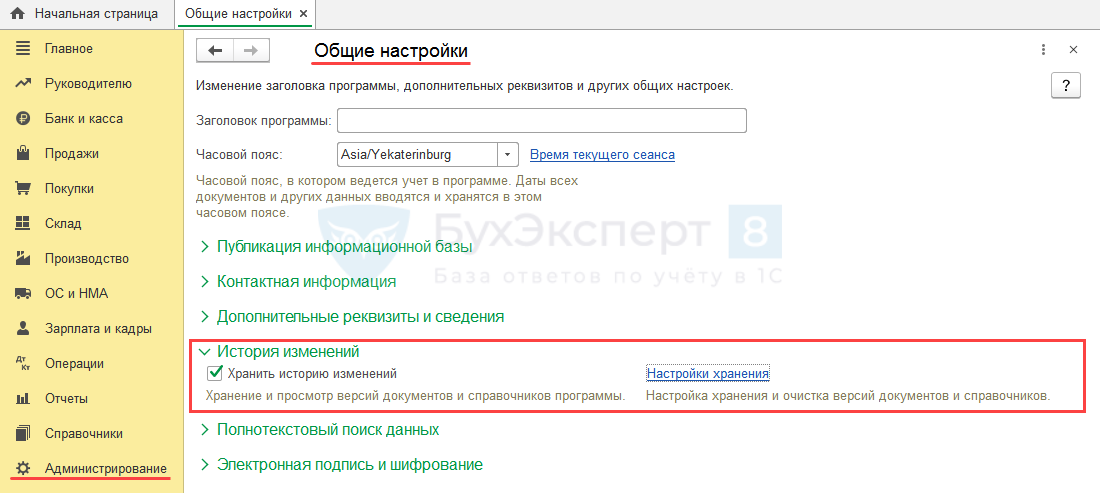Expand Полнотекстовый поиск данных section
The height and width of the screenshot is (493, 1100).
tap(327, 430)
